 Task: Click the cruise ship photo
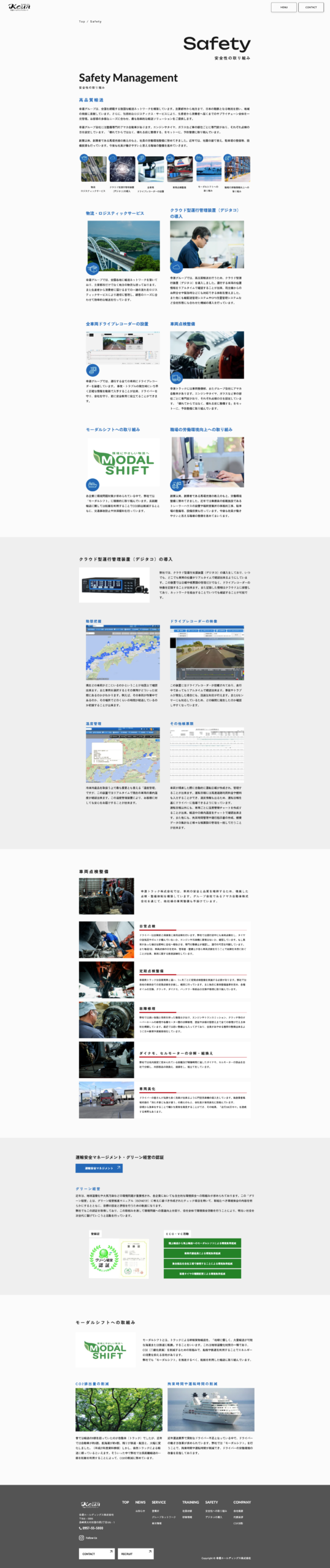210,1410
